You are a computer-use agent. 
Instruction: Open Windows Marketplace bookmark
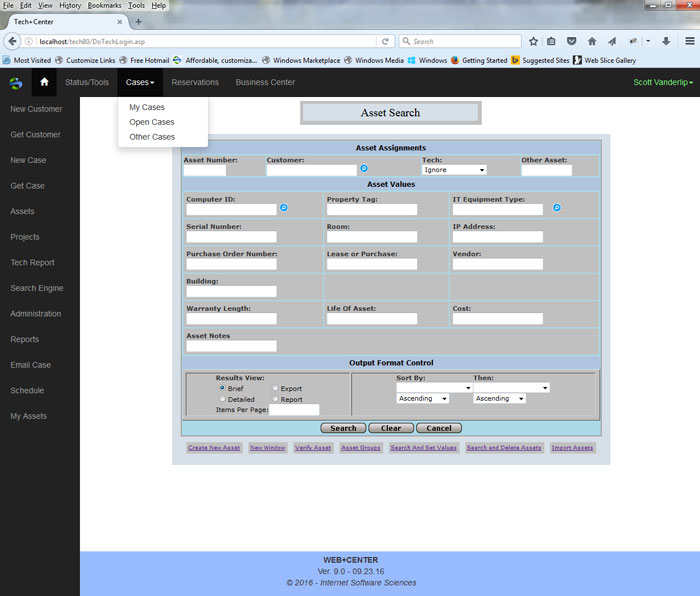coord(301,60)
